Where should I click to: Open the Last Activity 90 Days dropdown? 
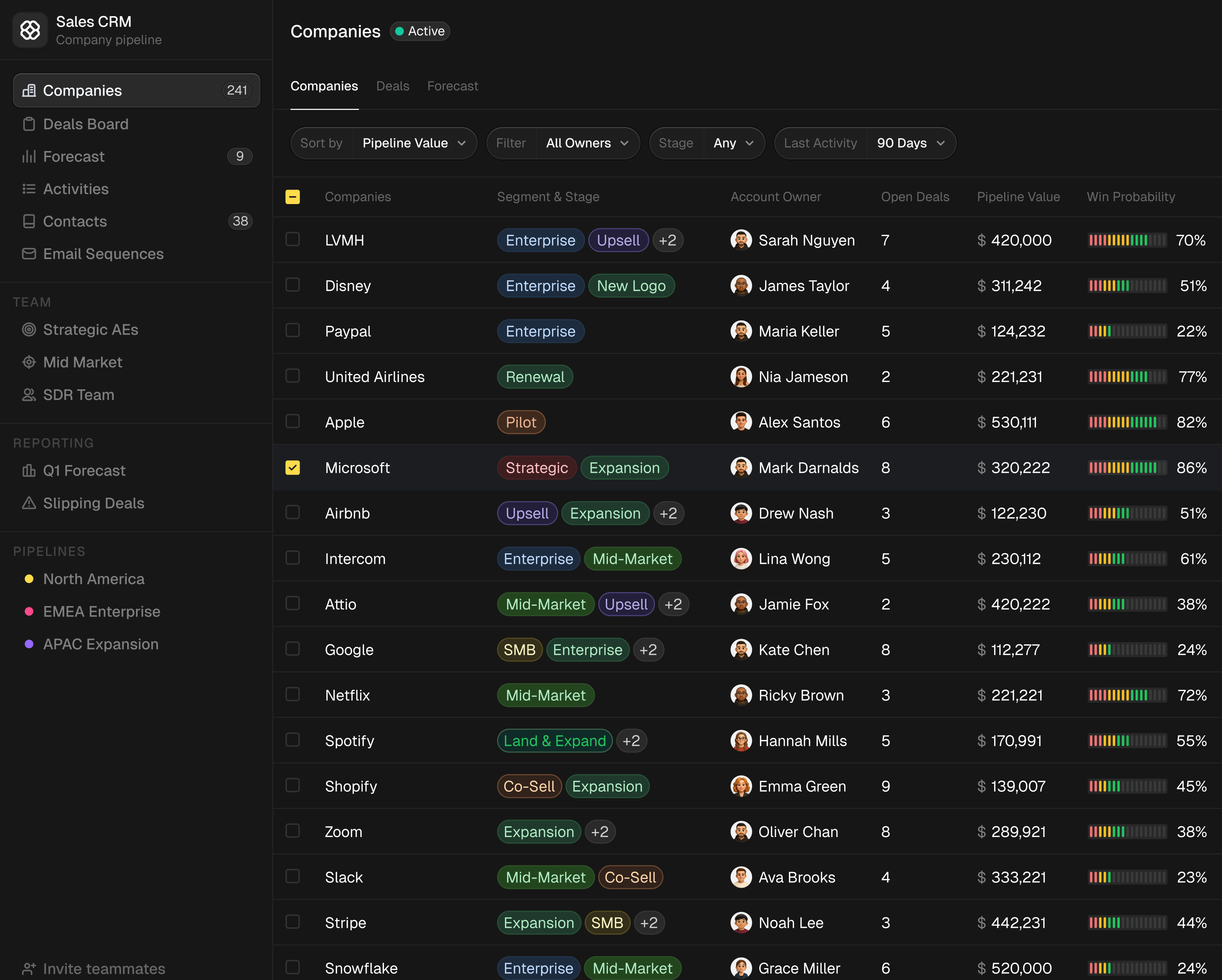coord(910,143)
